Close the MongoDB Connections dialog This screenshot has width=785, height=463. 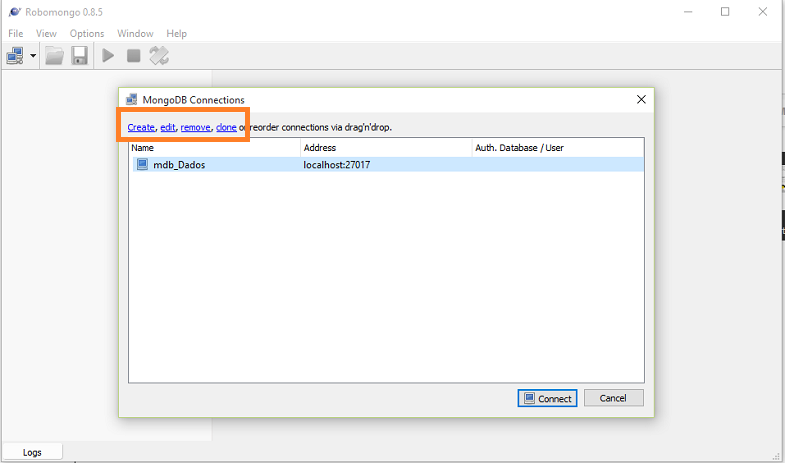[641, 100]
